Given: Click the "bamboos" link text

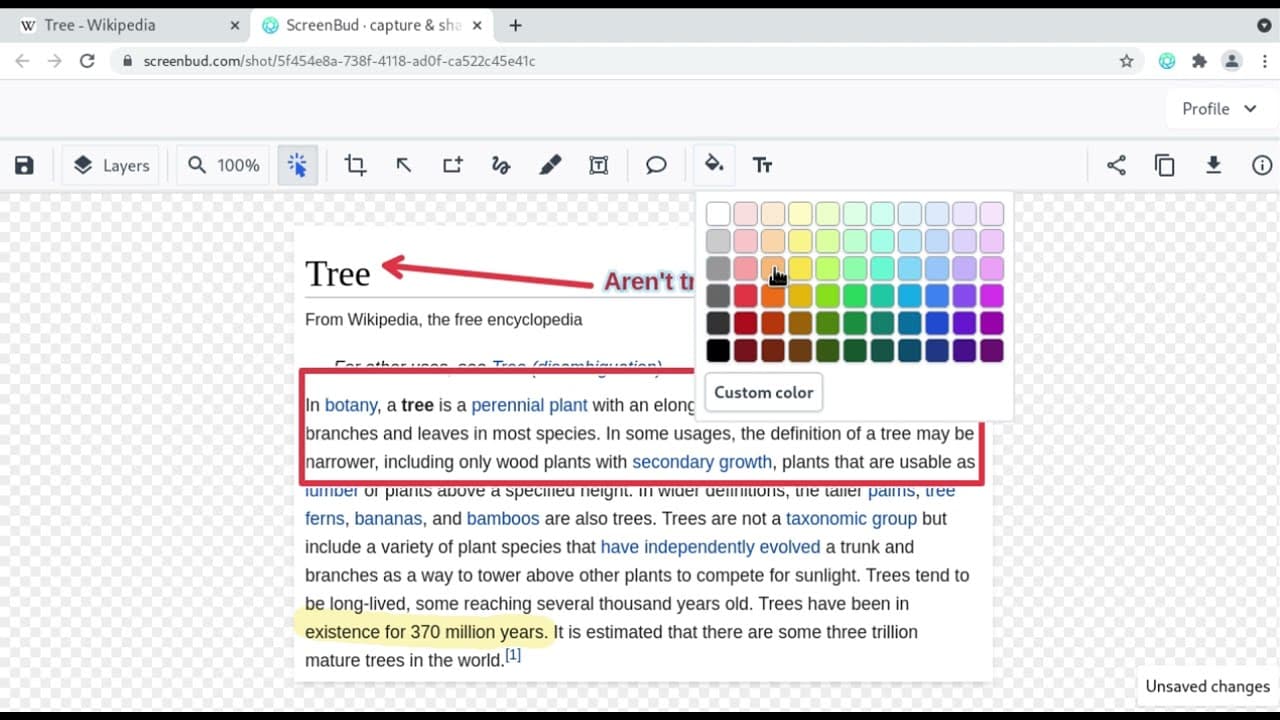Looking at the screenshot, I should coord(503,519).
